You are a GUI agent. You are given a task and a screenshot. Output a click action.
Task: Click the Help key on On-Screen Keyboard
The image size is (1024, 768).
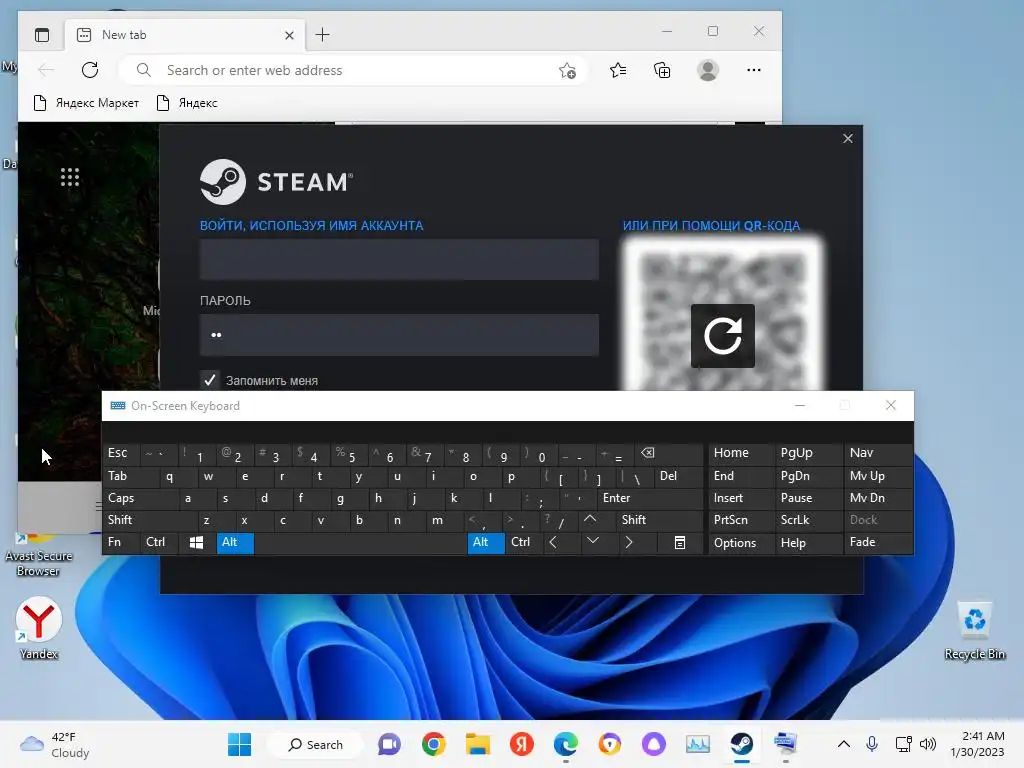point(808,543)
